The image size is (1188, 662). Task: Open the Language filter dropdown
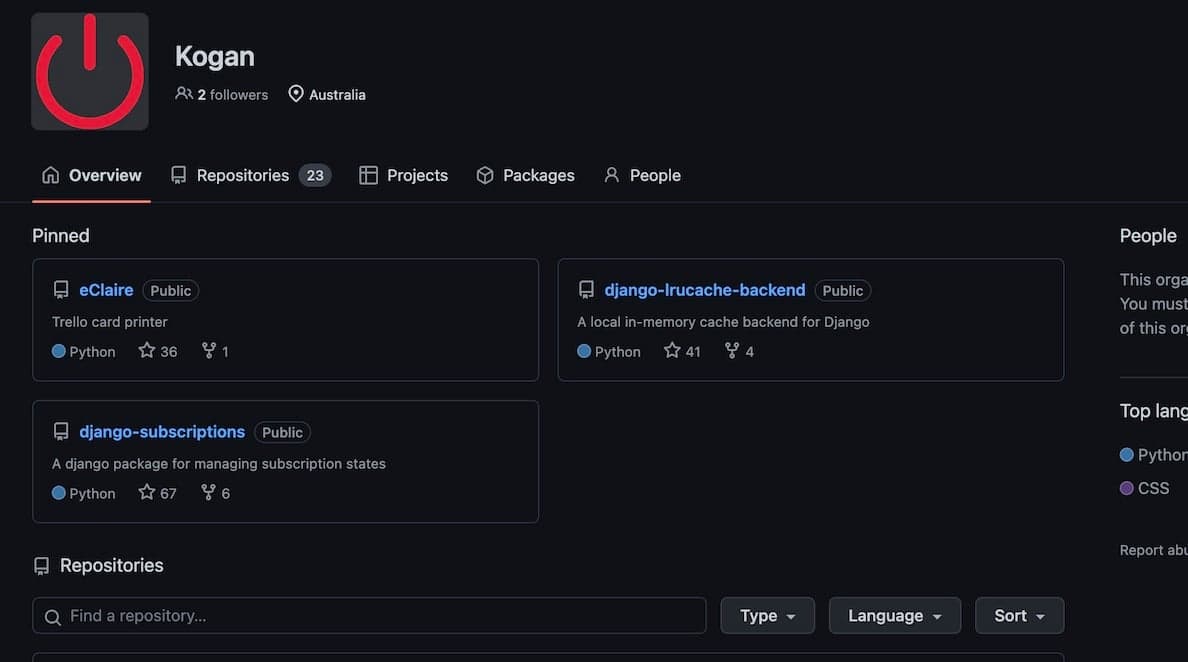[895, 616]
